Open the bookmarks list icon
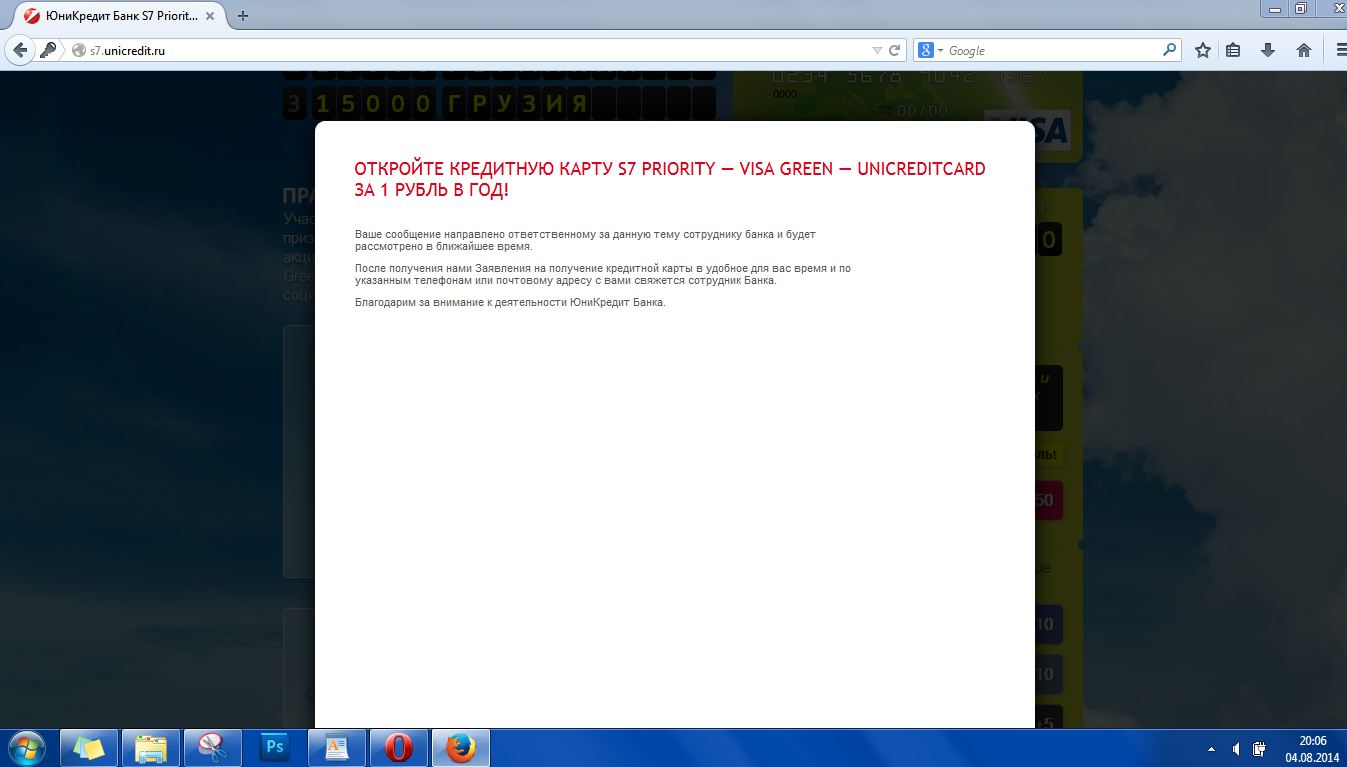Viewport: 1347px width, 767px height. (1234, 50)
